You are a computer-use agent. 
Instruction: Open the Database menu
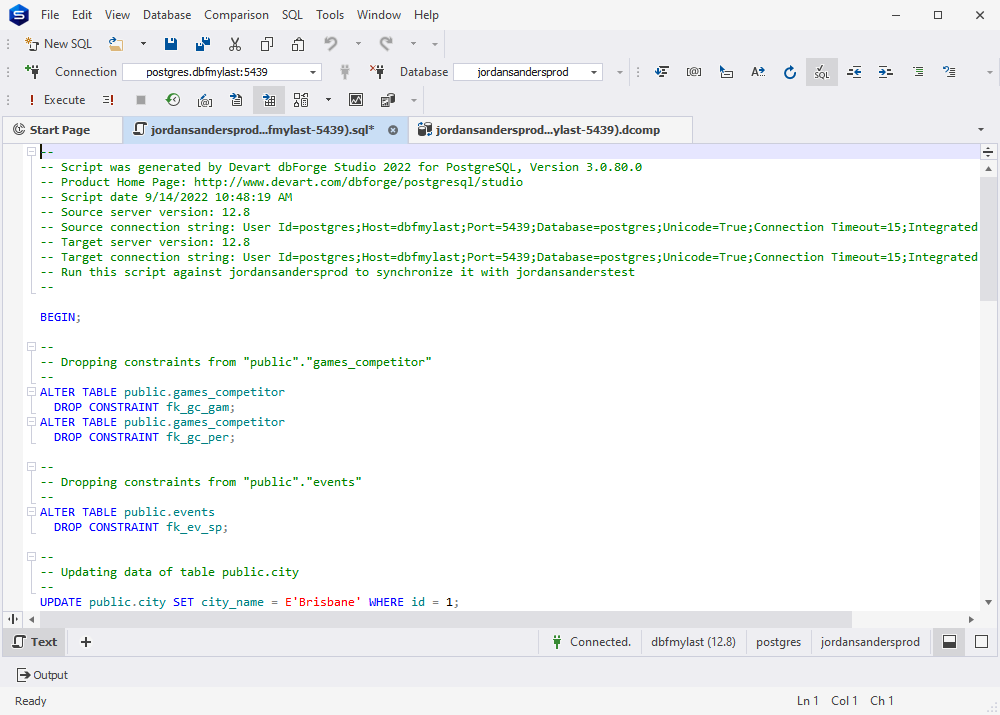[167, 15]
